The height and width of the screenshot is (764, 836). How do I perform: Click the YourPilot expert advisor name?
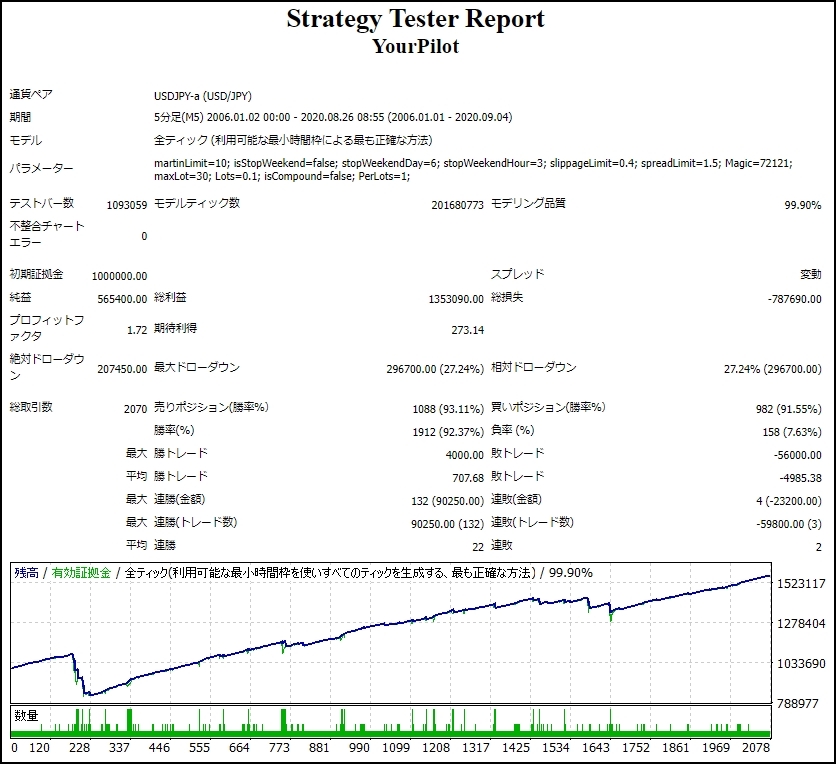(417, 45)
